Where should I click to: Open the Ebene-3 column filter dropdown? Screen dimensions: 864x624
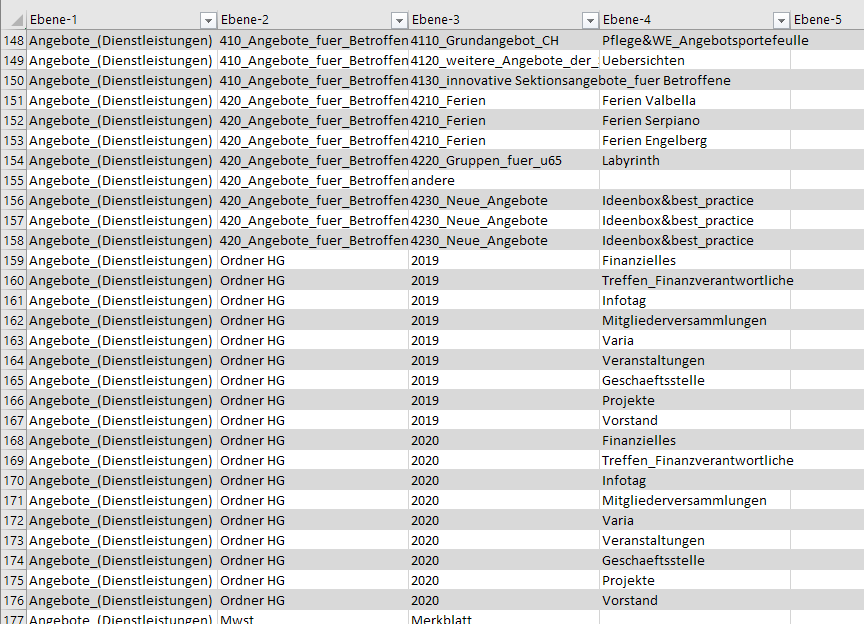point(590,20)
